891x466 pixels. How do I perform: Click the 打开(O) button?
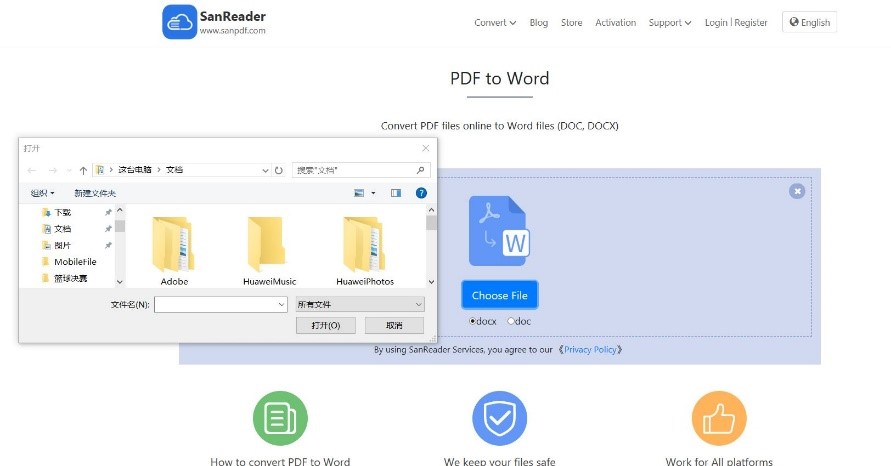[x=326, y=326]
